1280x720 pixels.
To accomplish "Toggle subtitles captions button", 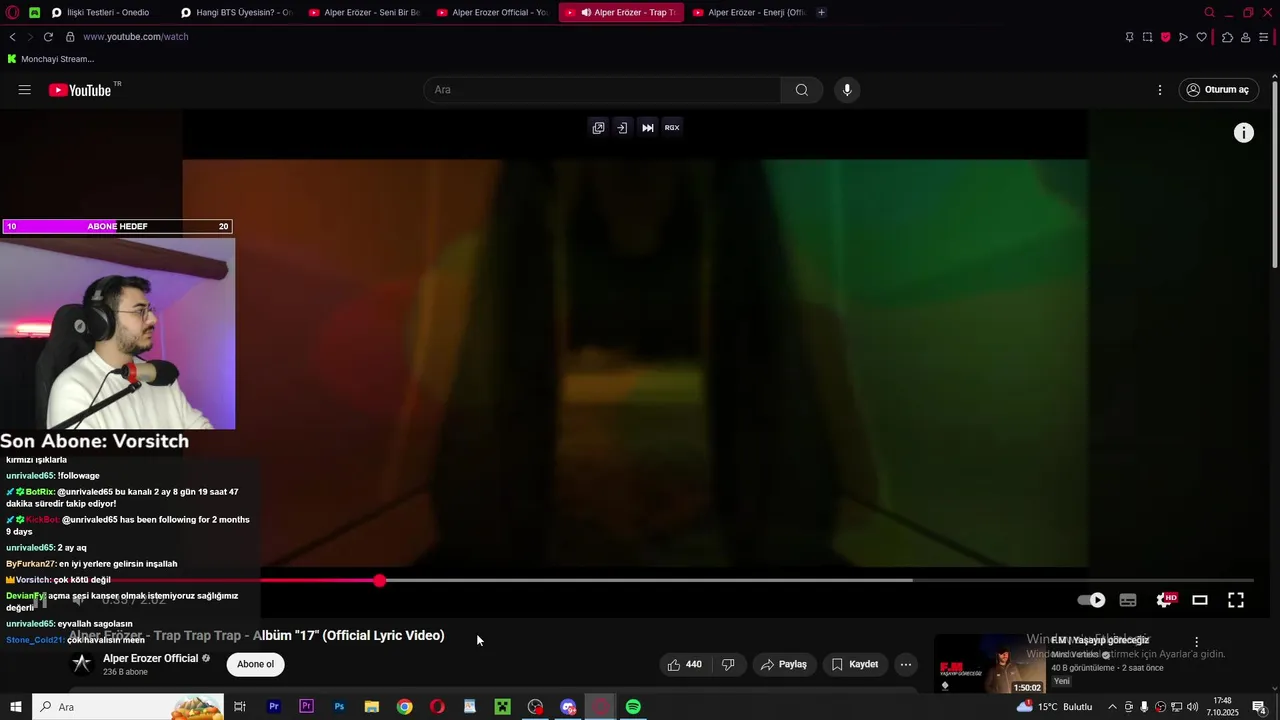I will pos(1128,600).
